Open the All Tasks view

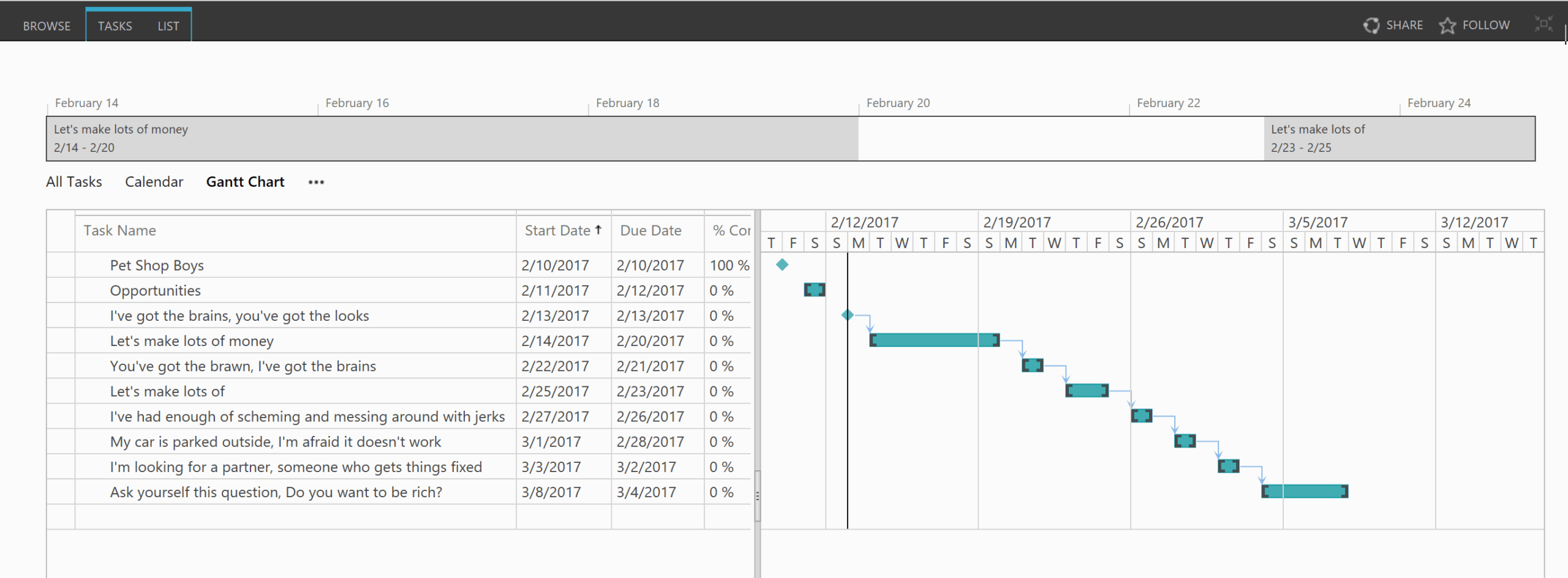pos(73,182)
